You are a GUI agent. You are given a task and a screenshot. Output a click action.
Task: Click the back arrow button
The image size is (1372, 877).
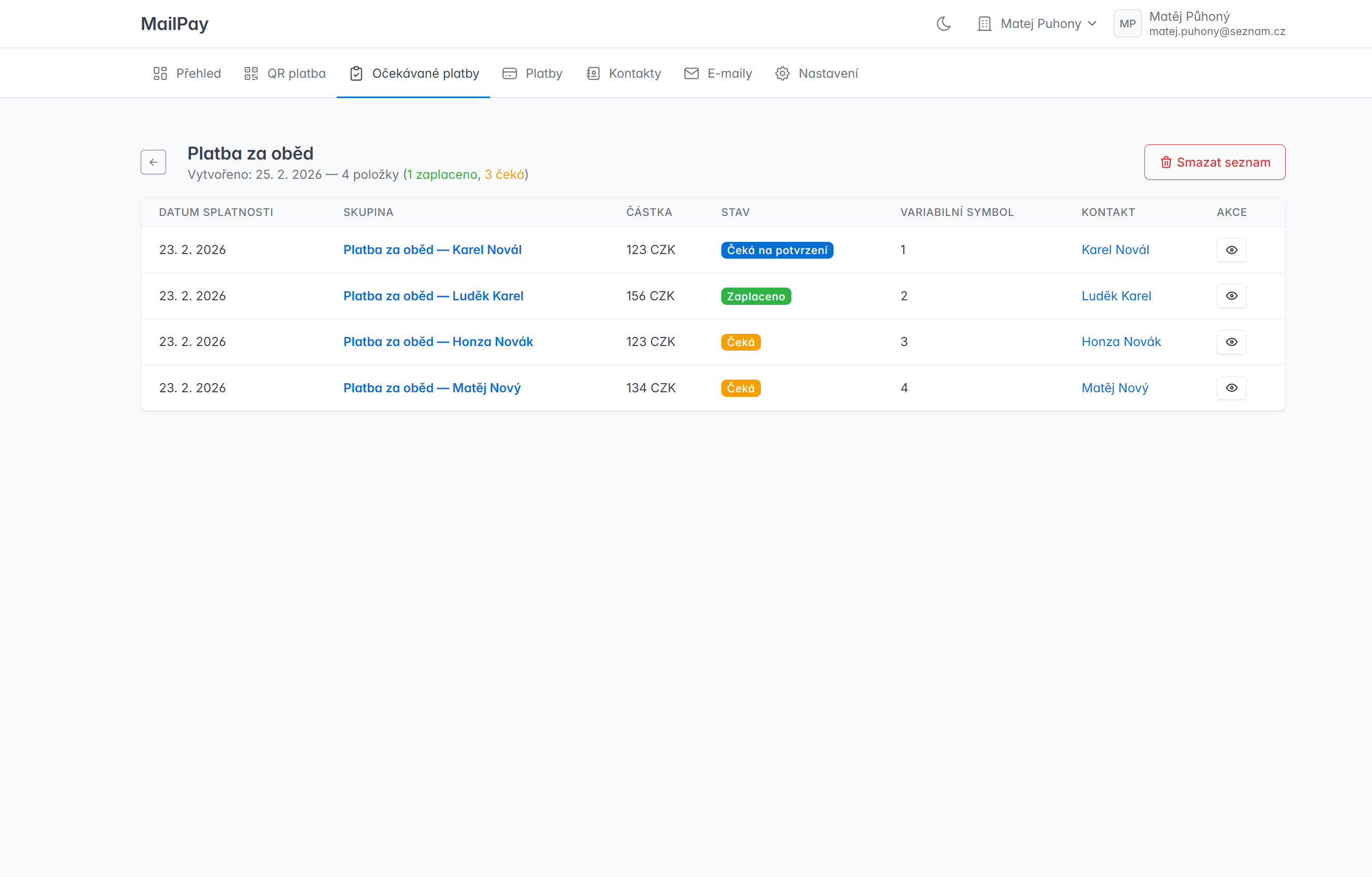153,163
